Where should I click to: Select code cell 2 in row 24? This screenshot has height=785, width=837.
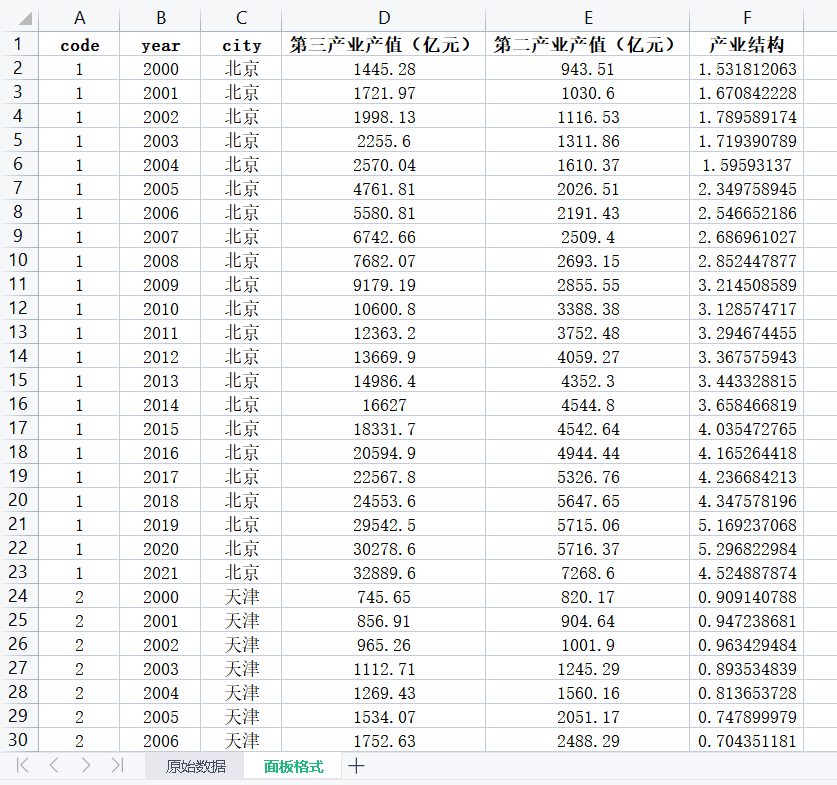coord(80,597)
